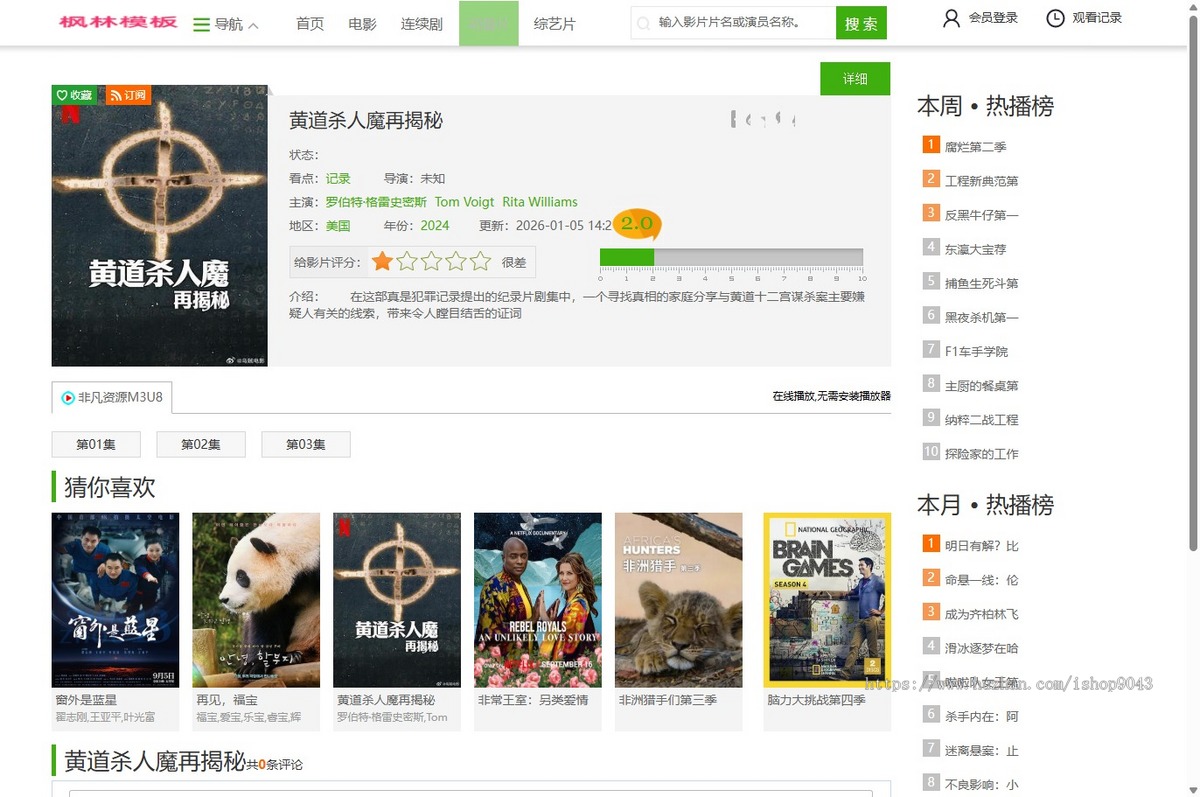Go to the 首页 nav item
This screenshot has height=797, width=1200.
pos(310,23)
